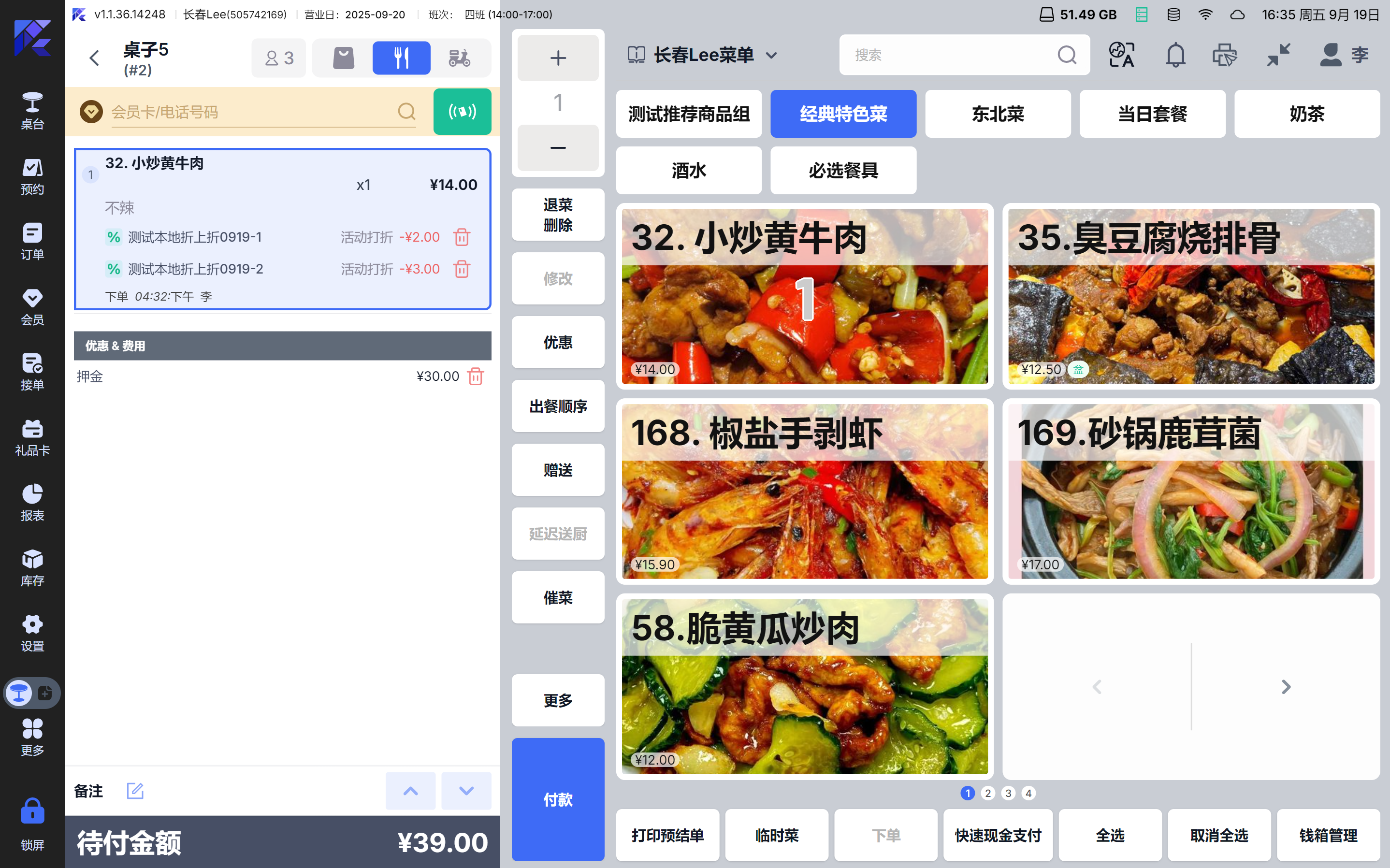The width and height of the screenshot is (1390, 868).
Task: Click the printer icon in top bar
Action: pyautogui.click(x=1224, y=55)
